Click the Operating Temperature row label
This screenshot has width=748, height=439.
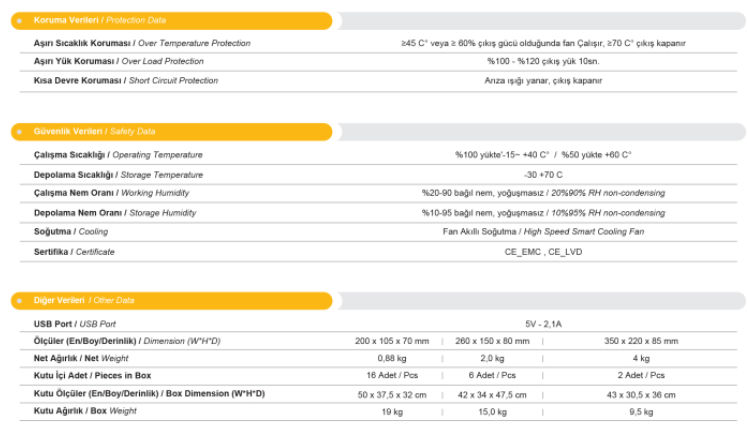pos(118,155)
